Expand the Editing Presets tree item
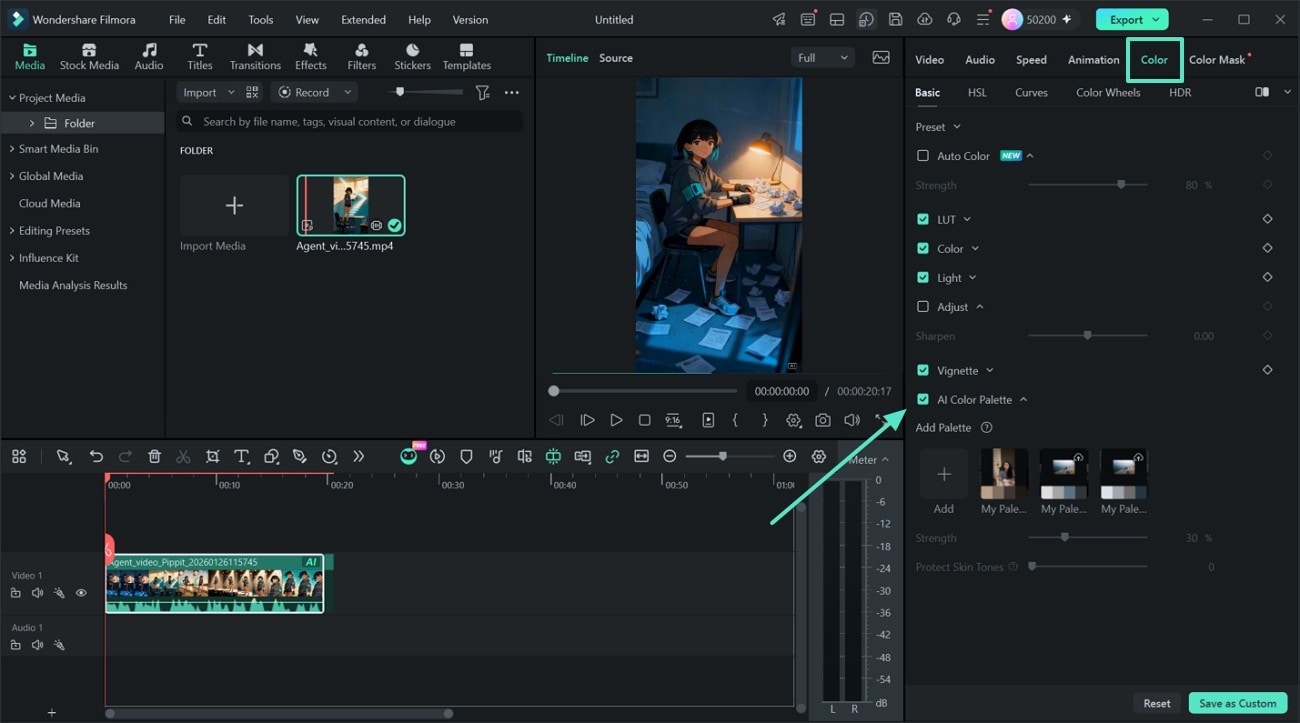Image resolution: width=1300 pixels, height=723 pixels. tap(13, 231)
